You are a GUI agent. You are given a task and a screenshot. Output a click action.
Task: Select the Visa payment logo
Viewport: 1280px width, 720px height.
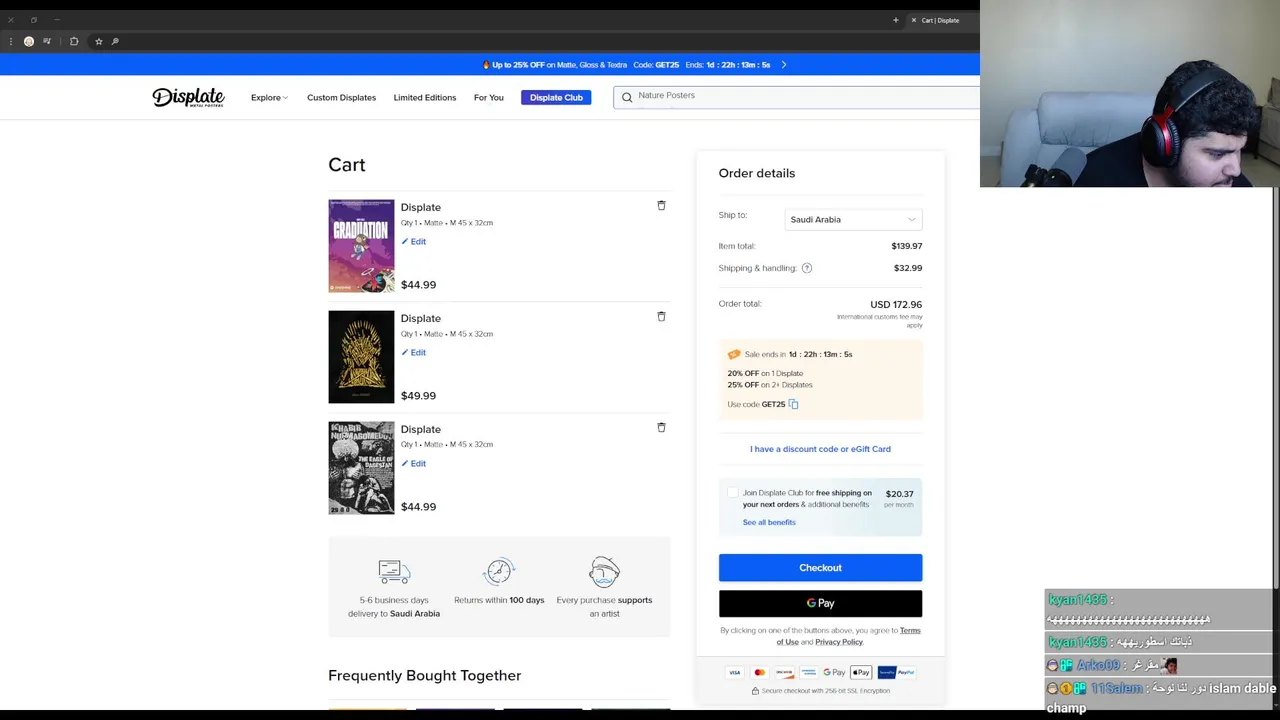(x=734, y=672)
